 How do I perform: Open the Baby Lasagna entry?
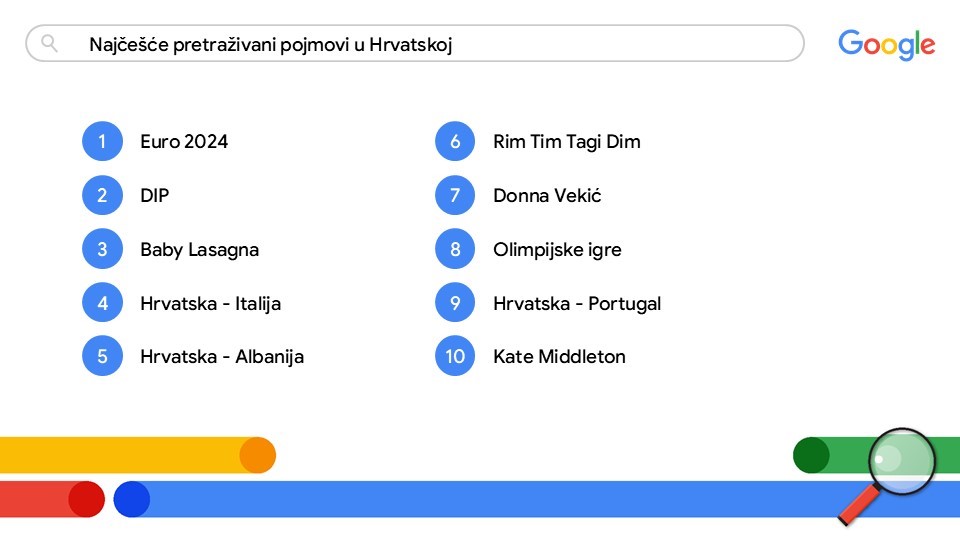pos(200,250)
